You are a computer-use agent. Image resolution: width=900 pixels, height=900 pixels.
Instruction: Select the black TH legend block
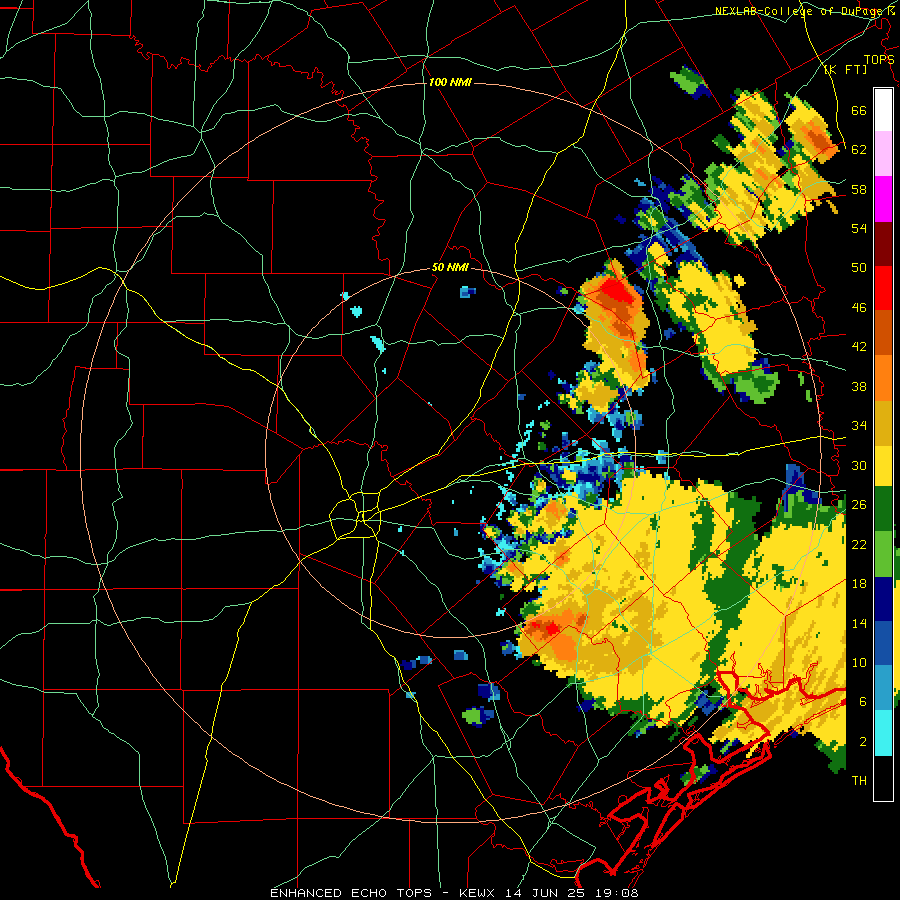tap(883, 778)
